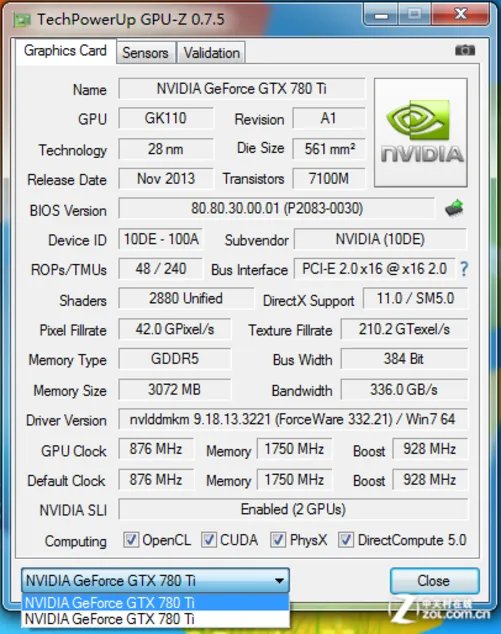Click the Memory Type field GDDR5
This screenshot has height=634, width=501.
point(175,359)
